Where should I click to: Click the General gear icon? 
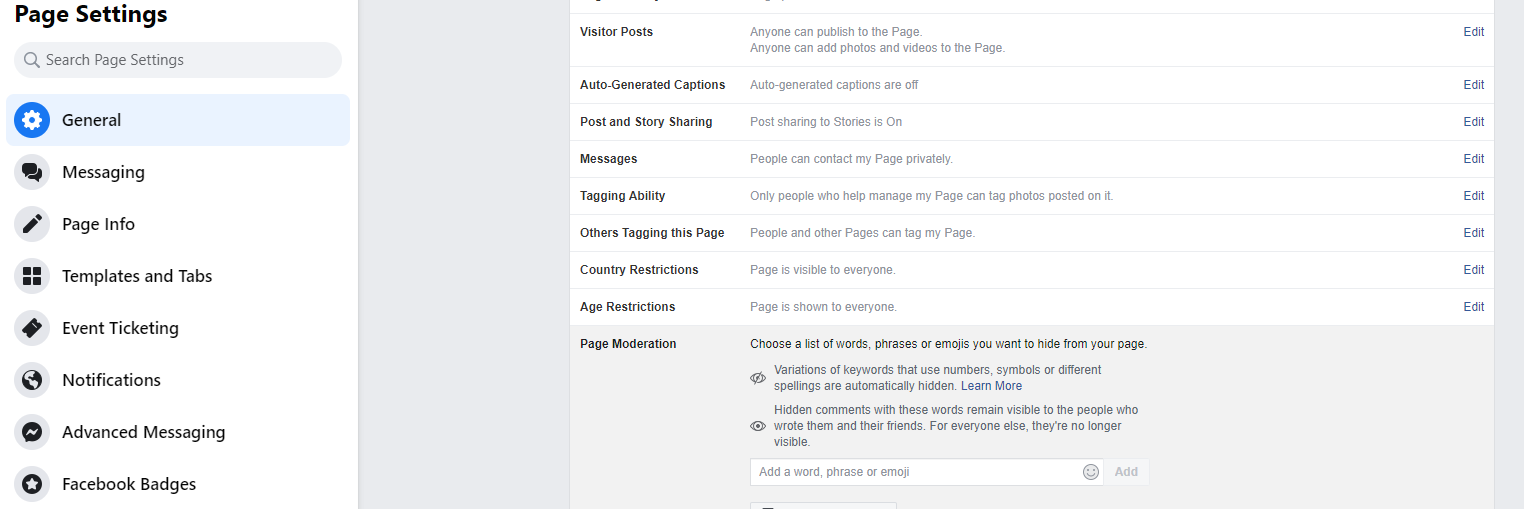tap(32, 120)
